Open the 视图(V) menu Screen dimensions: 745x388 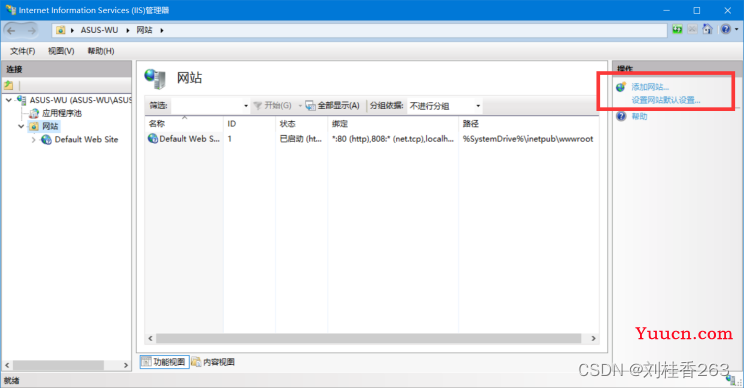tap(61, 51)
